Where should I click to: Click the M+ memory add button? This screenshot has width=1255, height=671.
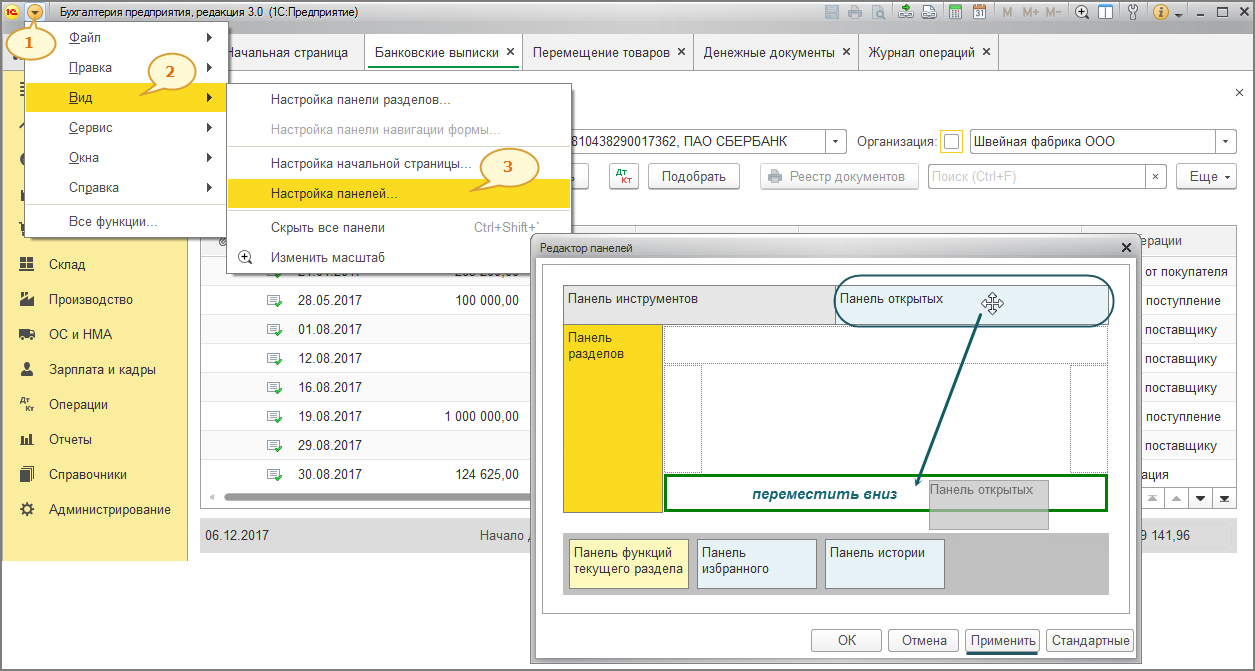tap(1029, 12)
